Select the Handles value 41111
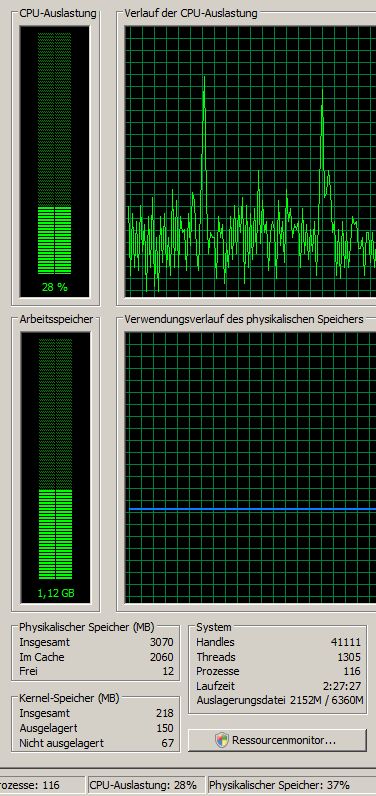Viewport: 376px width, 796px height. pos(345,642)
